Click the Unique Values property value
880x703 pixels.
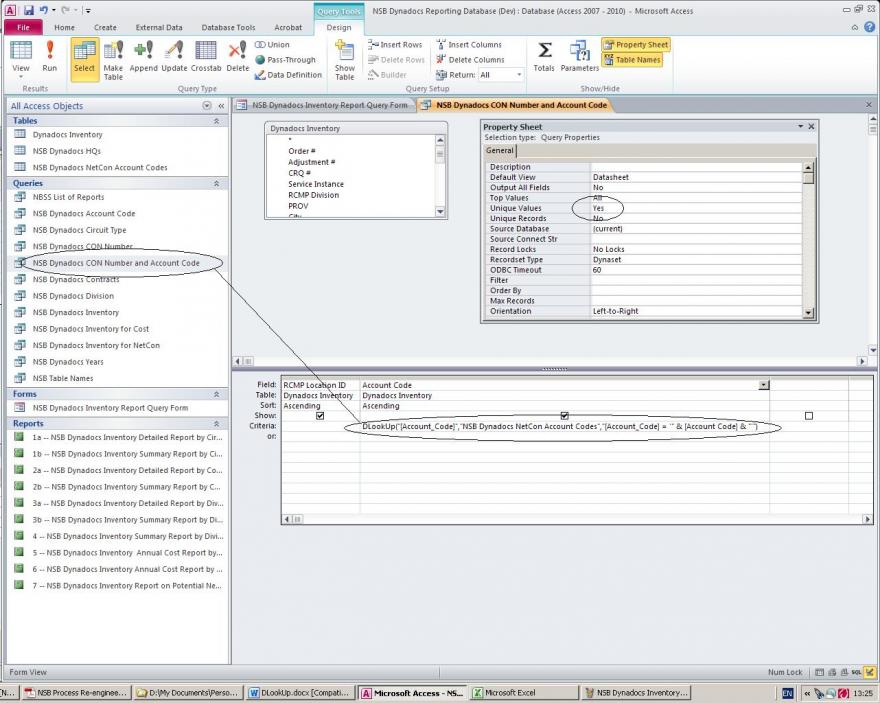[x=696, y=208]
